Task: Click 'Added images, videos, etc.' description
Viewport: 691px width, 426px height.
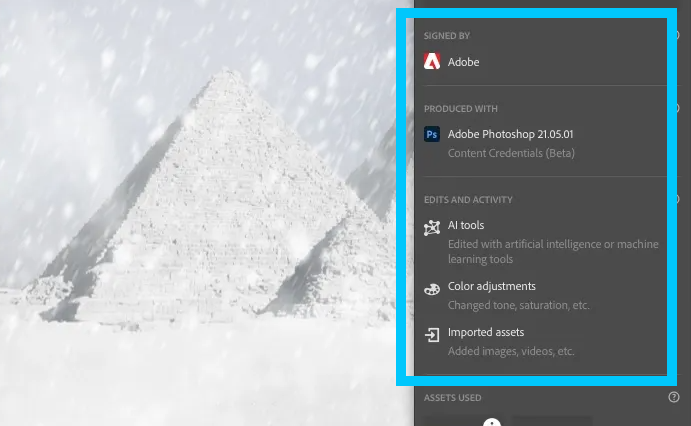Action: click(x=511, y=351)
